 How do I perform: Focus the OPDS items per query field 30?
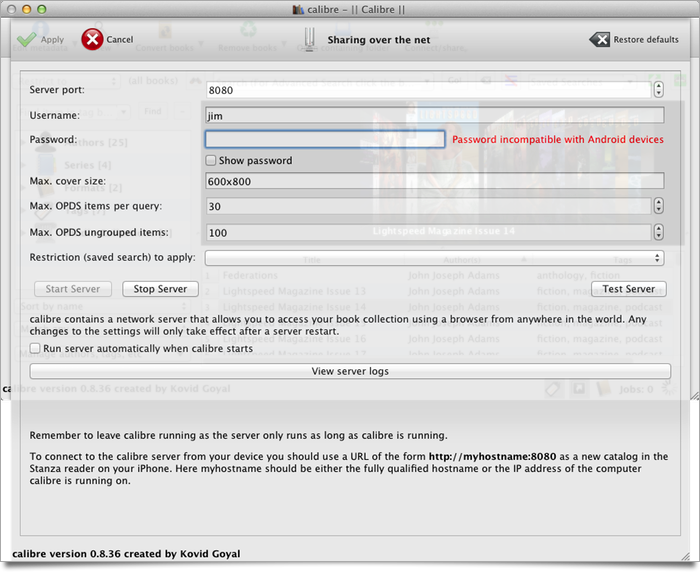pos(429,206)
